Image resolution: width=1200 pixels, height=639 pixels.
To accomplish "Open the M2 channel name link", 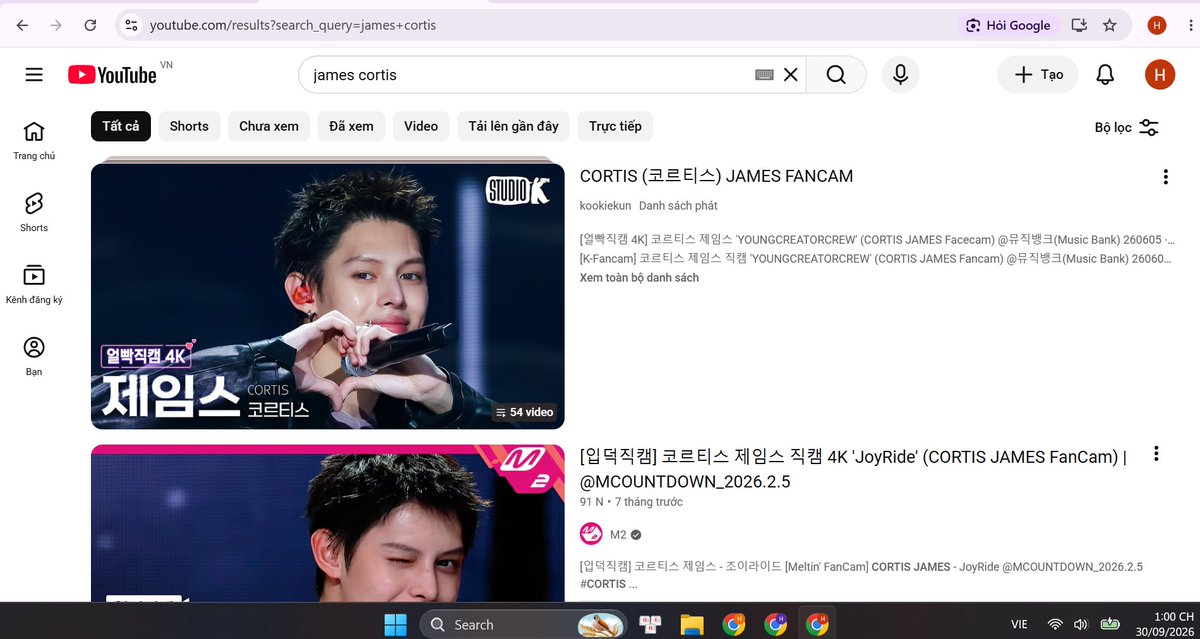I will (618, 534).
